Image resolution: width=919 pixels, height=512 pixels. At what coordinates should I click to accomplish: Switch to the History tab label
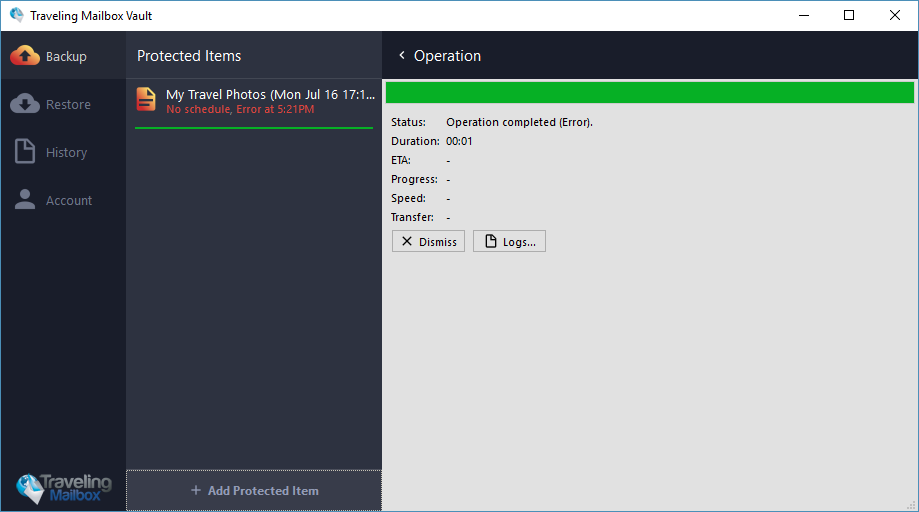click(66, 153)
